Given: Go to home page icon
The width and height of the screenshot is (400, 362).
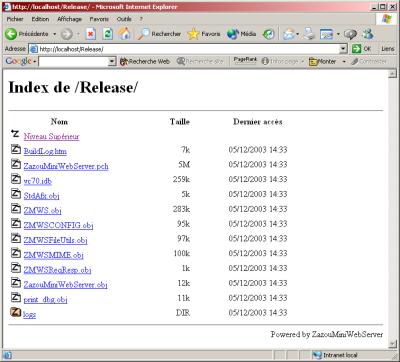Looking at the screenshot, I should coord(124,34).
